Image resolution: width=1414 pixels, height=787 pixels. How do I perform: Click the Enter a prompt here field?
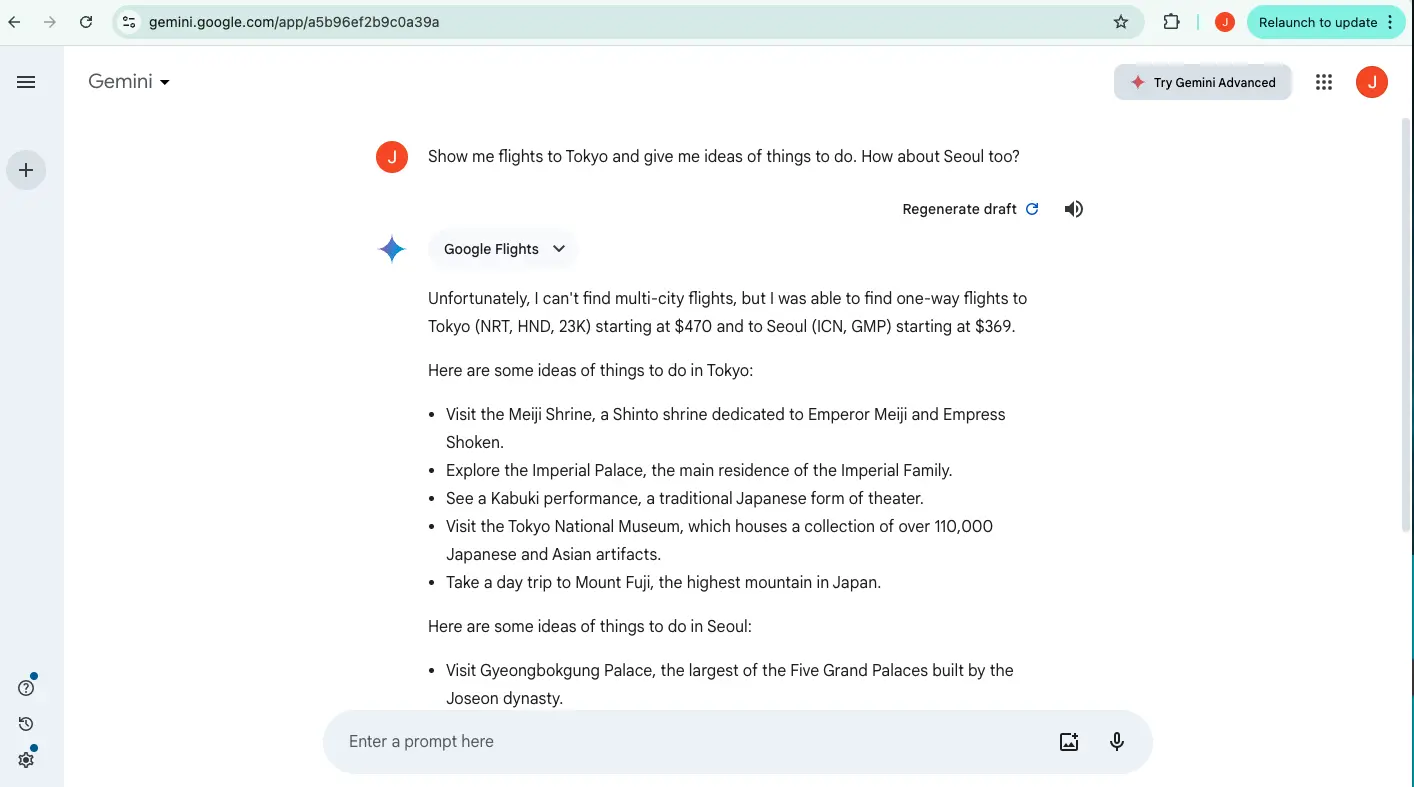[690, 742]
